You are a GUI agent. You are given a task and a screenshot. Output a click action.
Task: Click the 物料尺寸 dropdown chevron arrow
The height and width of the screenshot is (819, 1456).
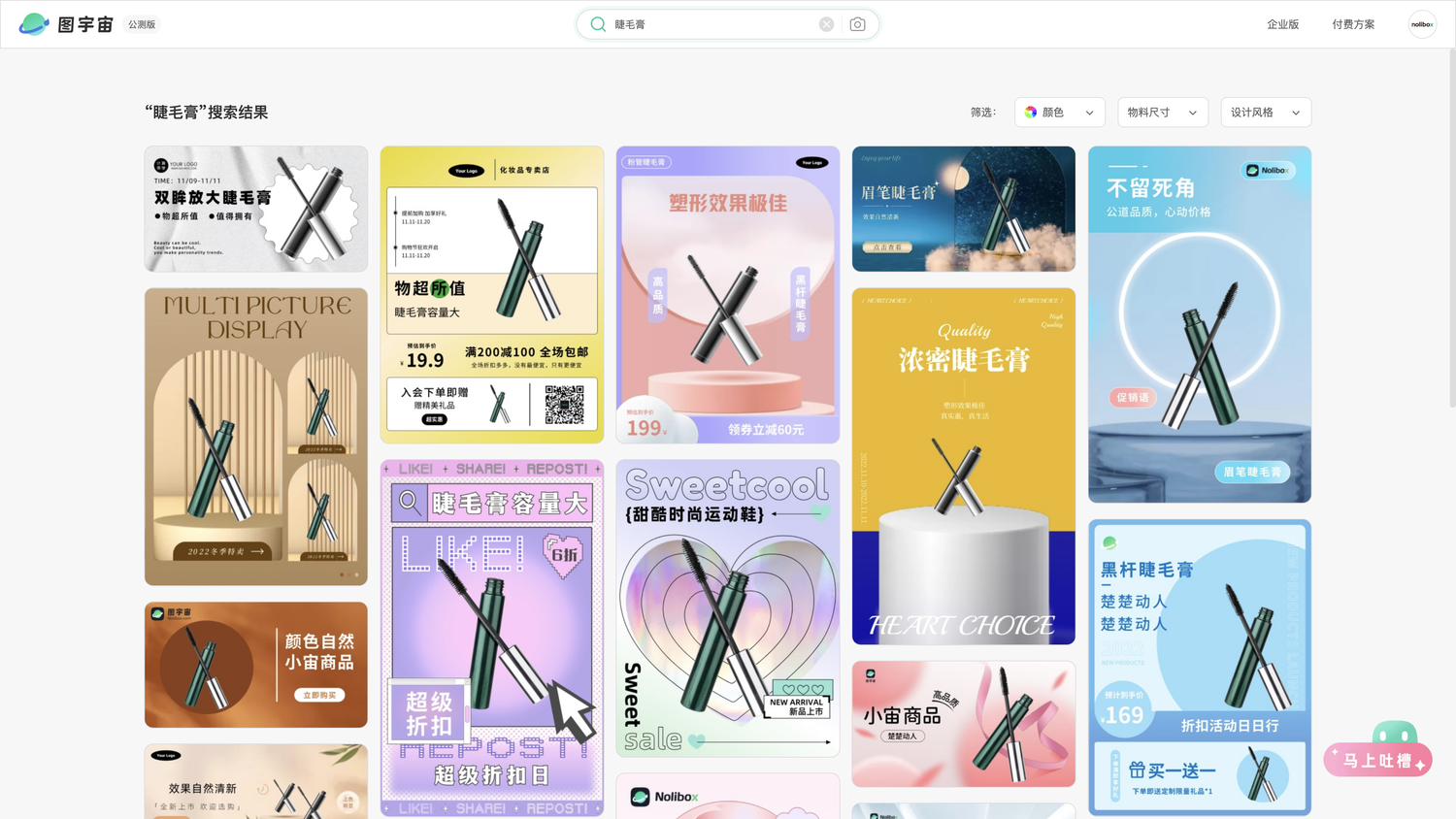tap(1193, 113)
